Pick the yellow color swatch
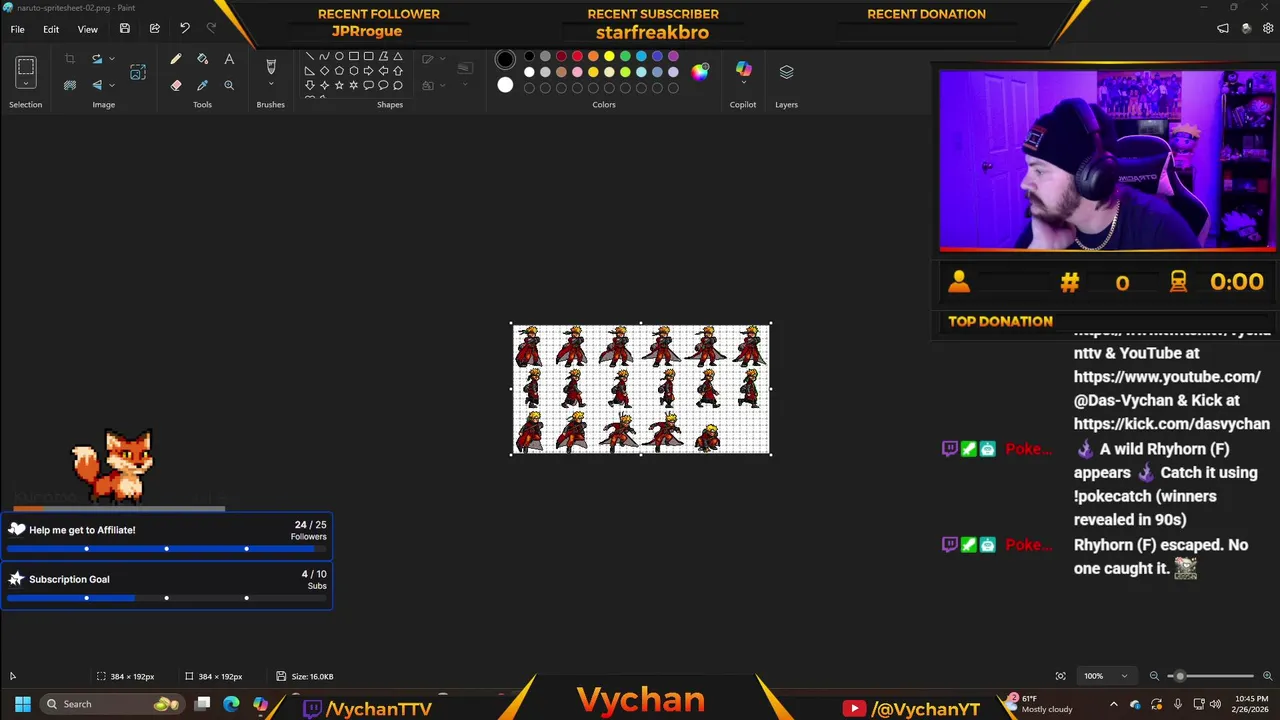The image size is (1280, 720). coord(609,56)
